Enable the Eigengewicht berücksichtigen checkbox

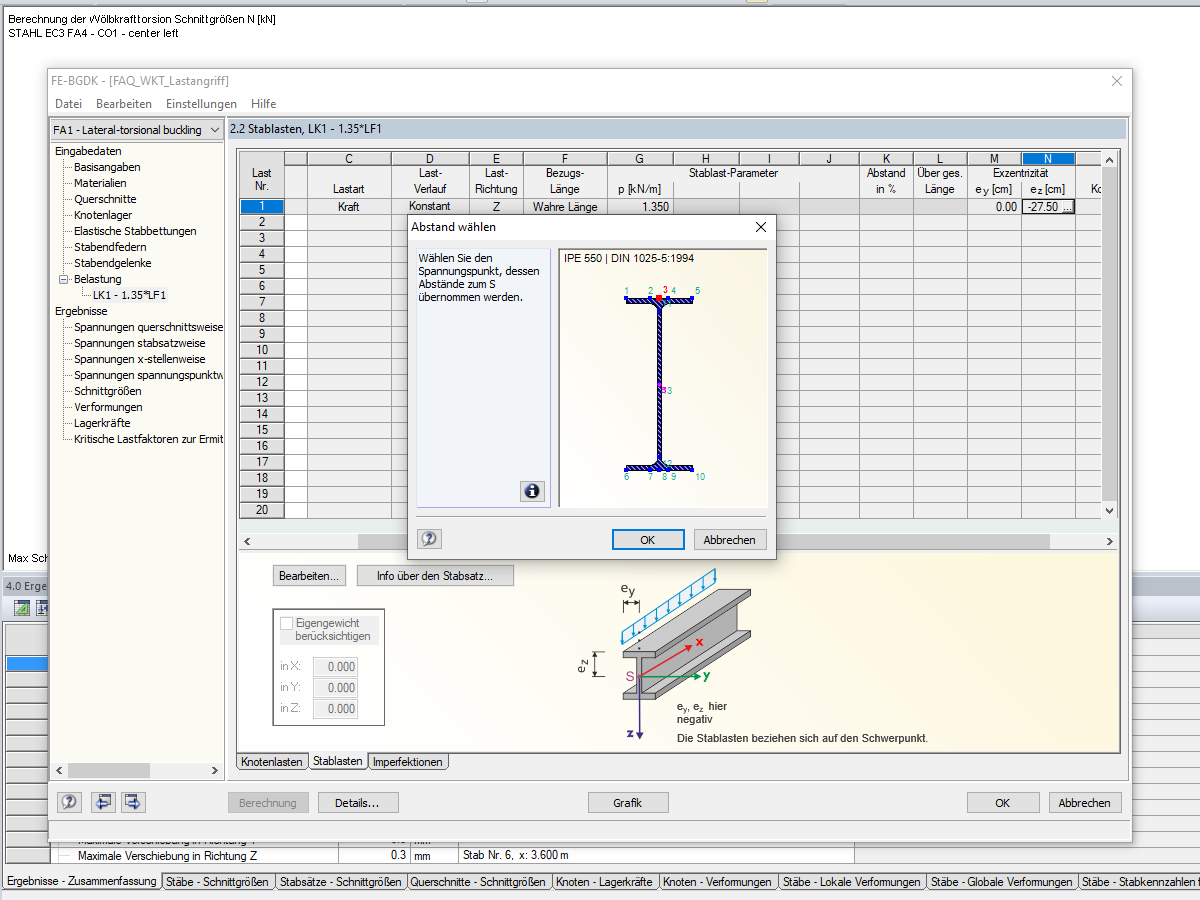pos(288,622)
